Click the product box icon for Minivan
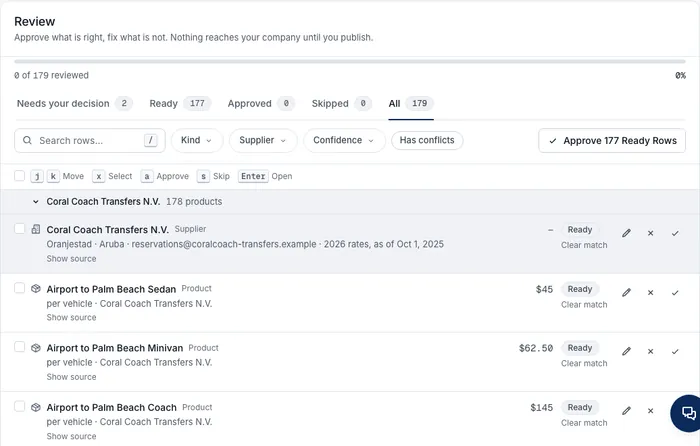The image size is (700, 446). coord(36,348)
